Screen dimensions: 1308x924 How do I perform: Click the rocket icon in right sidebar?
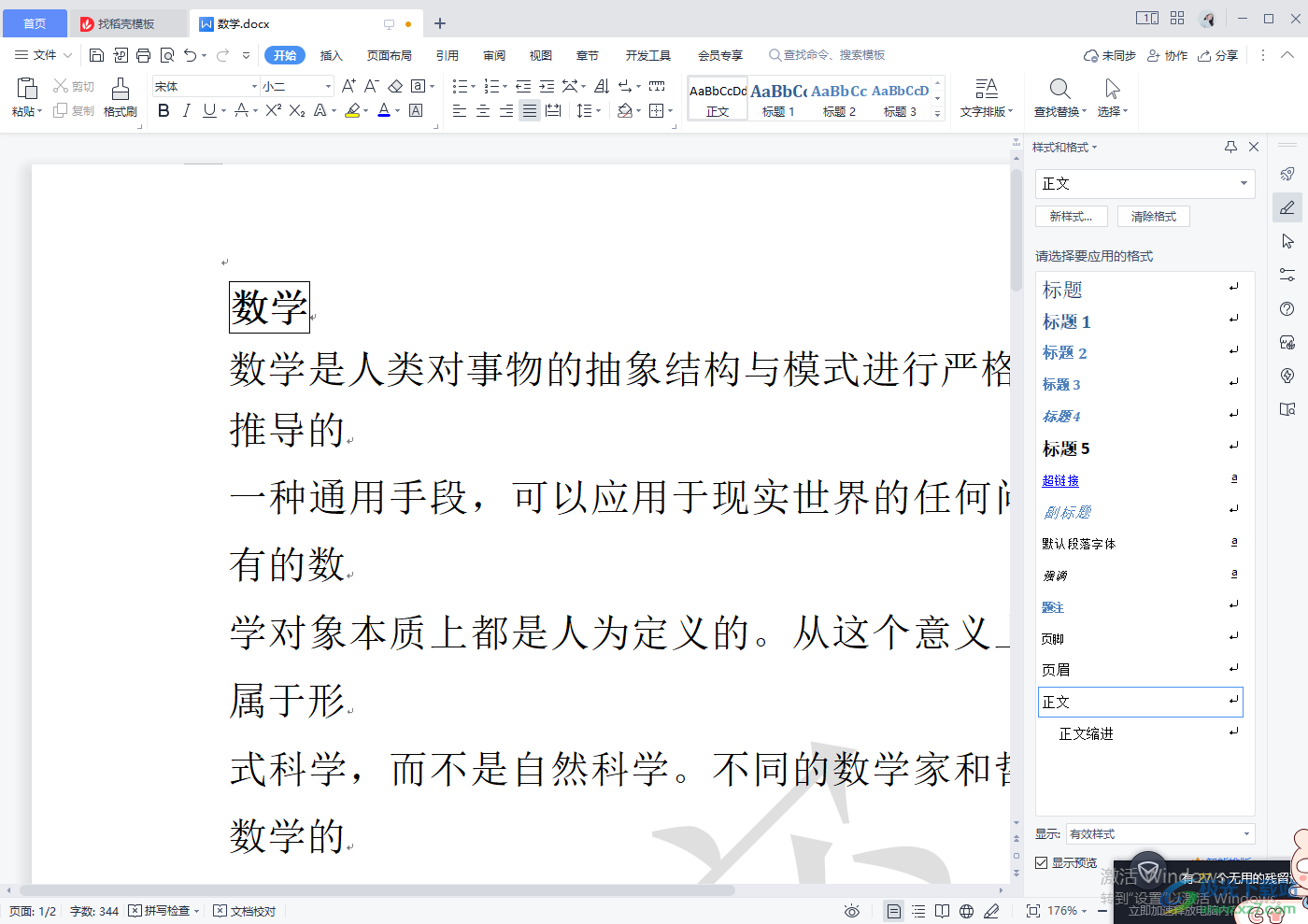(1287, 174)
